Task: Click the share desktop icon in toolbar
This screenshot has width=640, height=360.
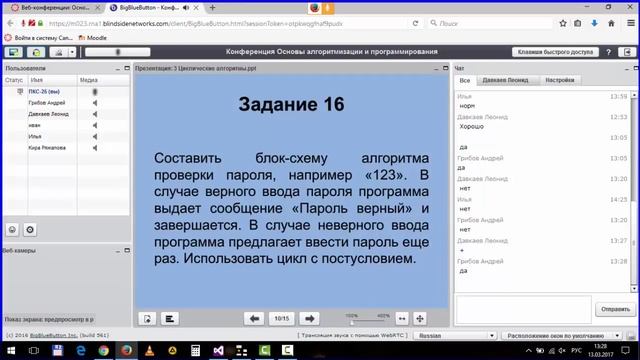Action: point(13,52)
